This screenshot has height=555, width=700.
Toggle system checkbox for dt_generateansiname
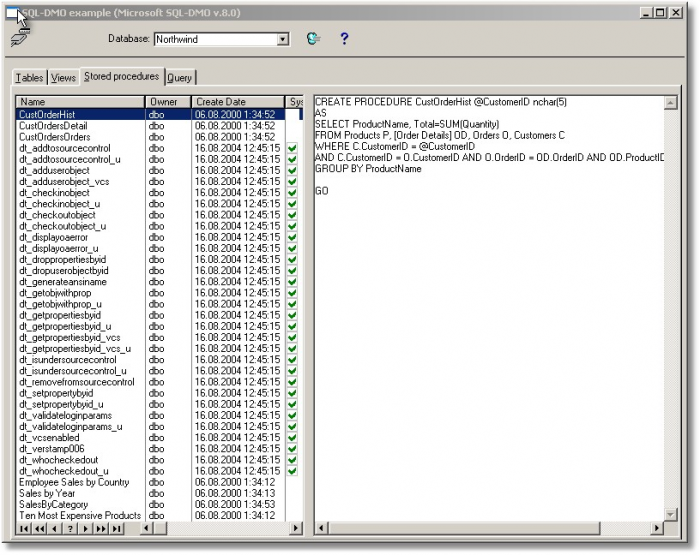coord(292,282)
